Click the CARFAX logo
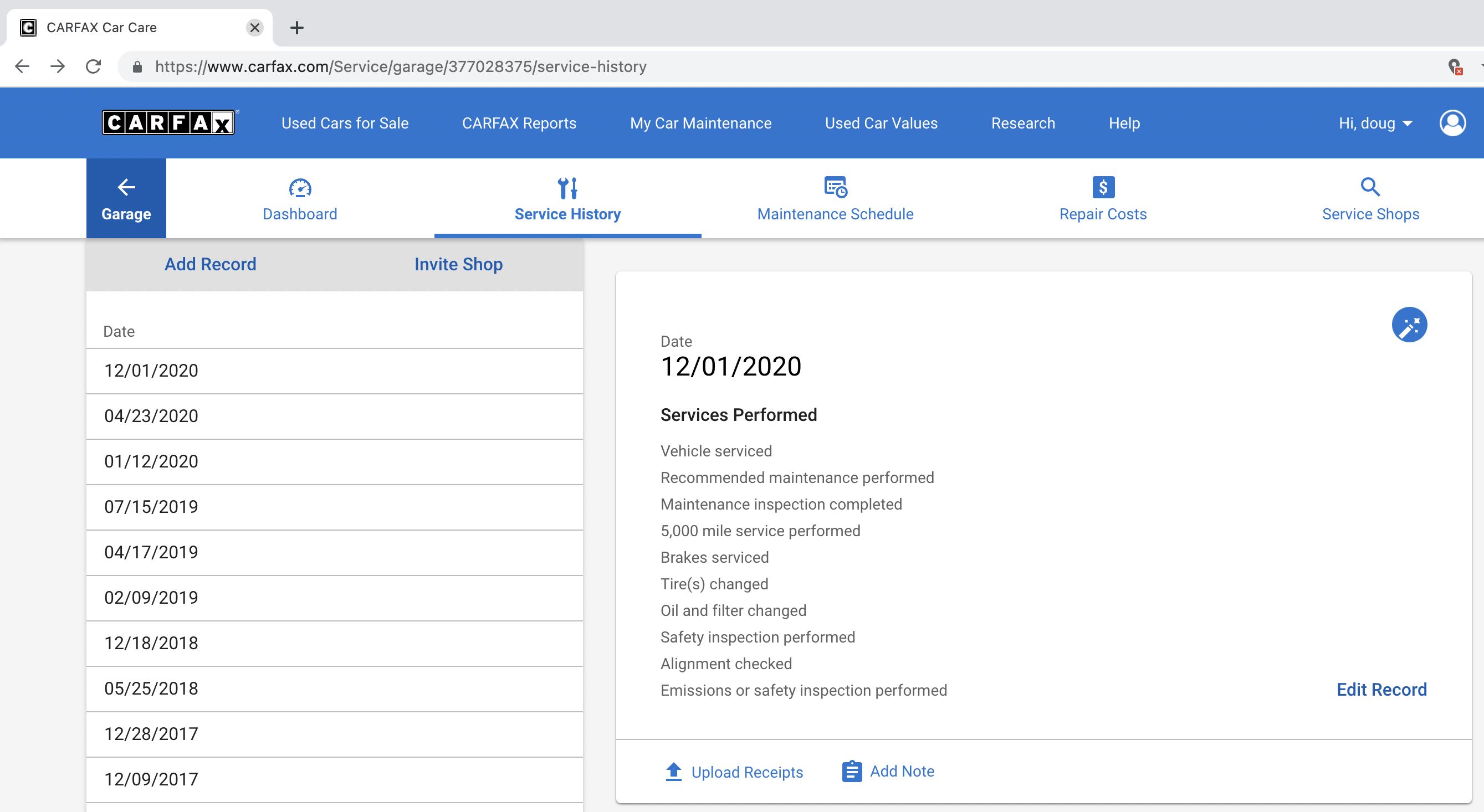The image size is (1484, 812). point(168,122)
